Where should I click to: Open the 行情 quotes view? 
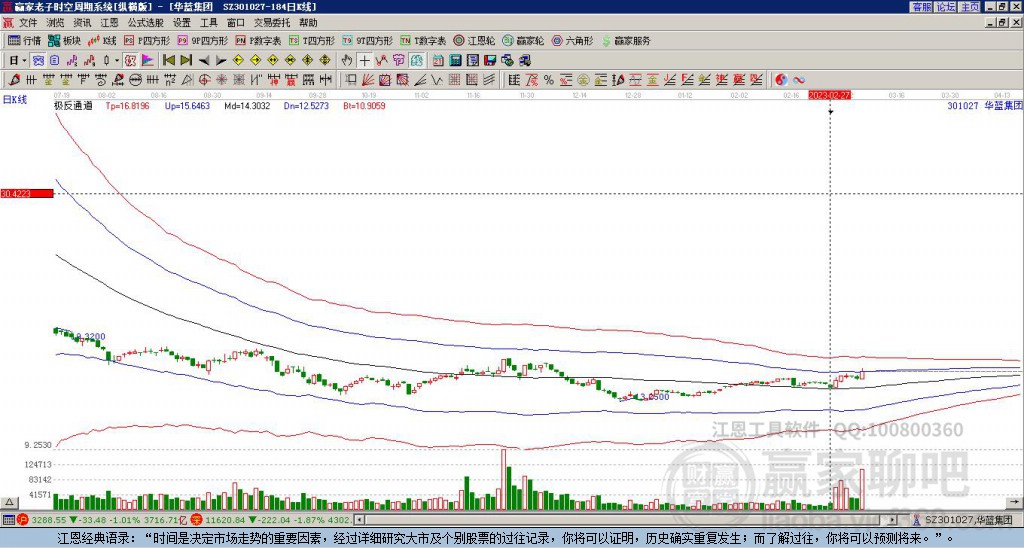24,40
